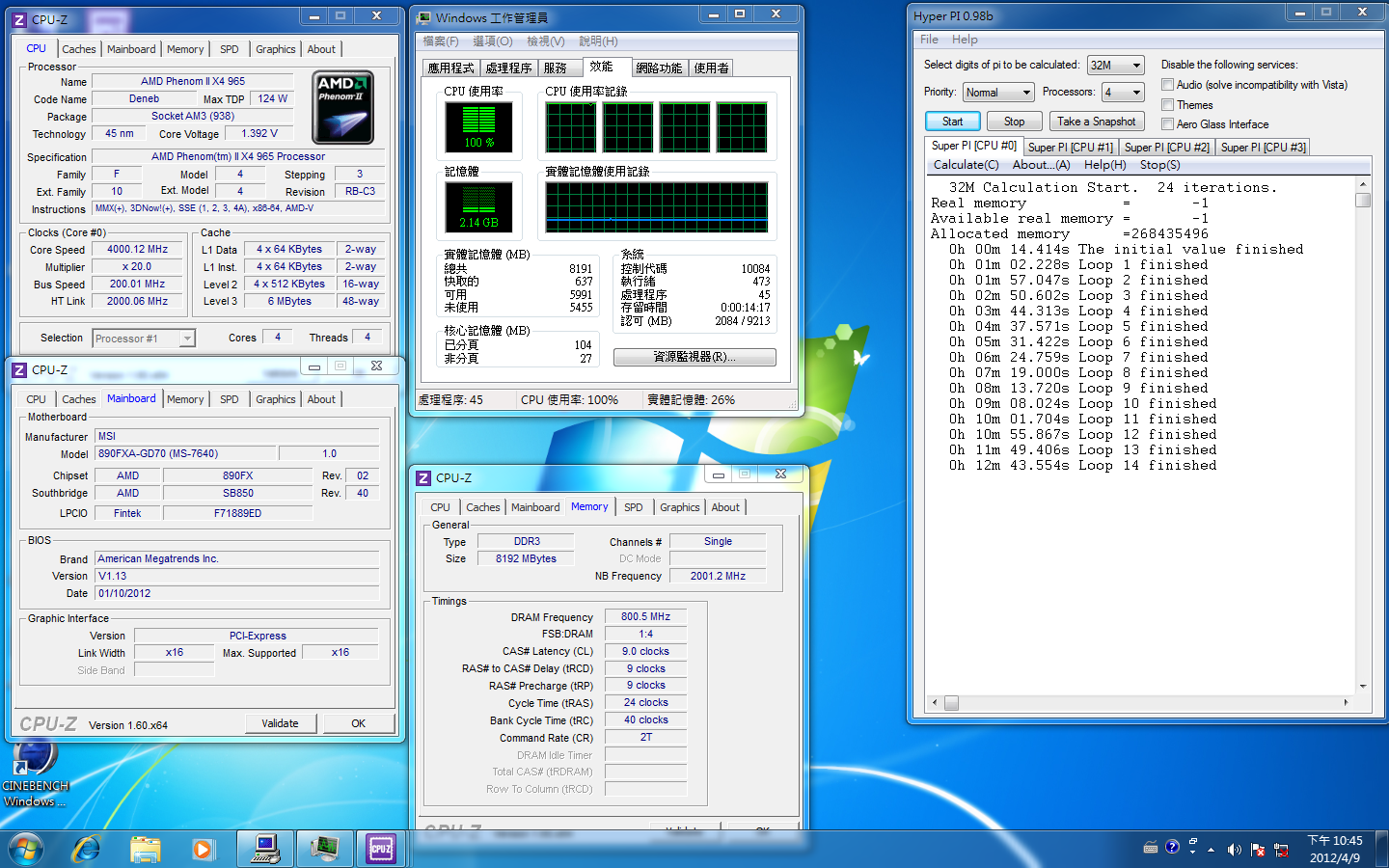Image resolution: width=1389 pixels, height=868 pixels.
Task: Click Take a Snapshot button
Action: click(1096, 122)
